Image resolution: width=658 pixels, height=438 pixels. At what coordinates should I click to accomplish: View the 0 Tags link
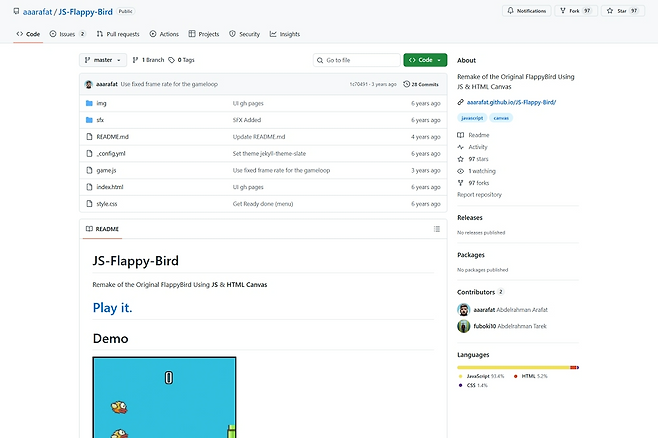(181, 60)
